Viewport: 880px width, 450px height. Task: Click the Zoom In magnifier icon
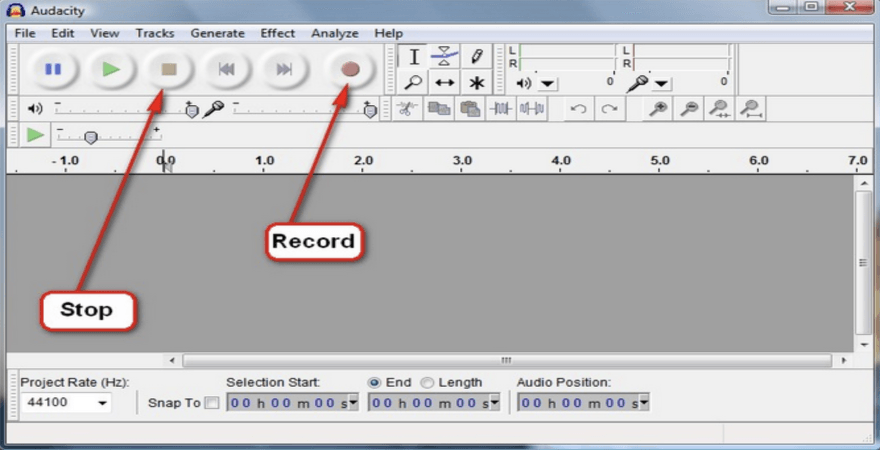[658, 108]
